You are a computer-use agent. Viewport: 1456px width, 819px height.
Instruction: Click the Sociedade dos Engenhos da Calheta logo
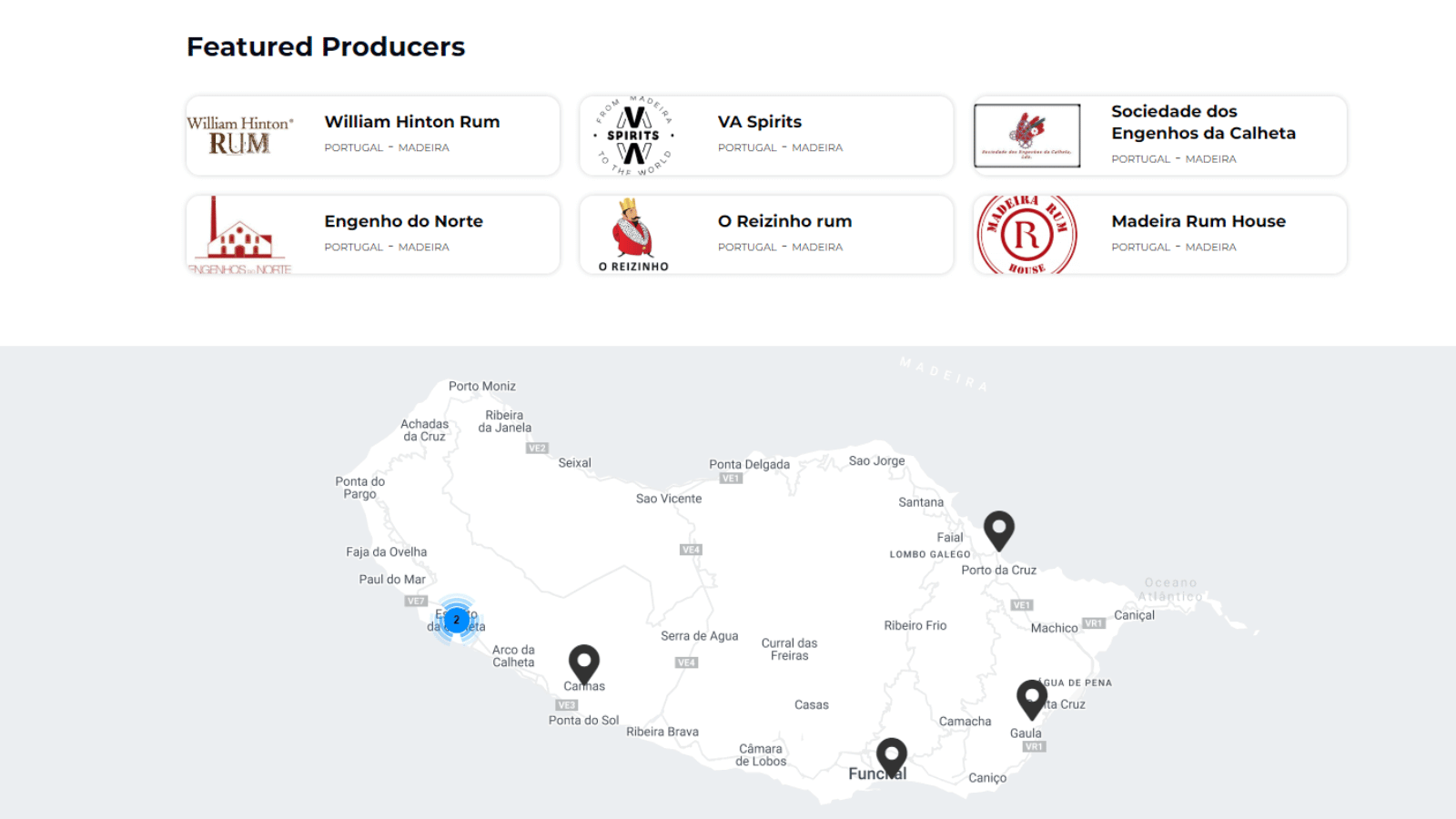coord(1027,136)
